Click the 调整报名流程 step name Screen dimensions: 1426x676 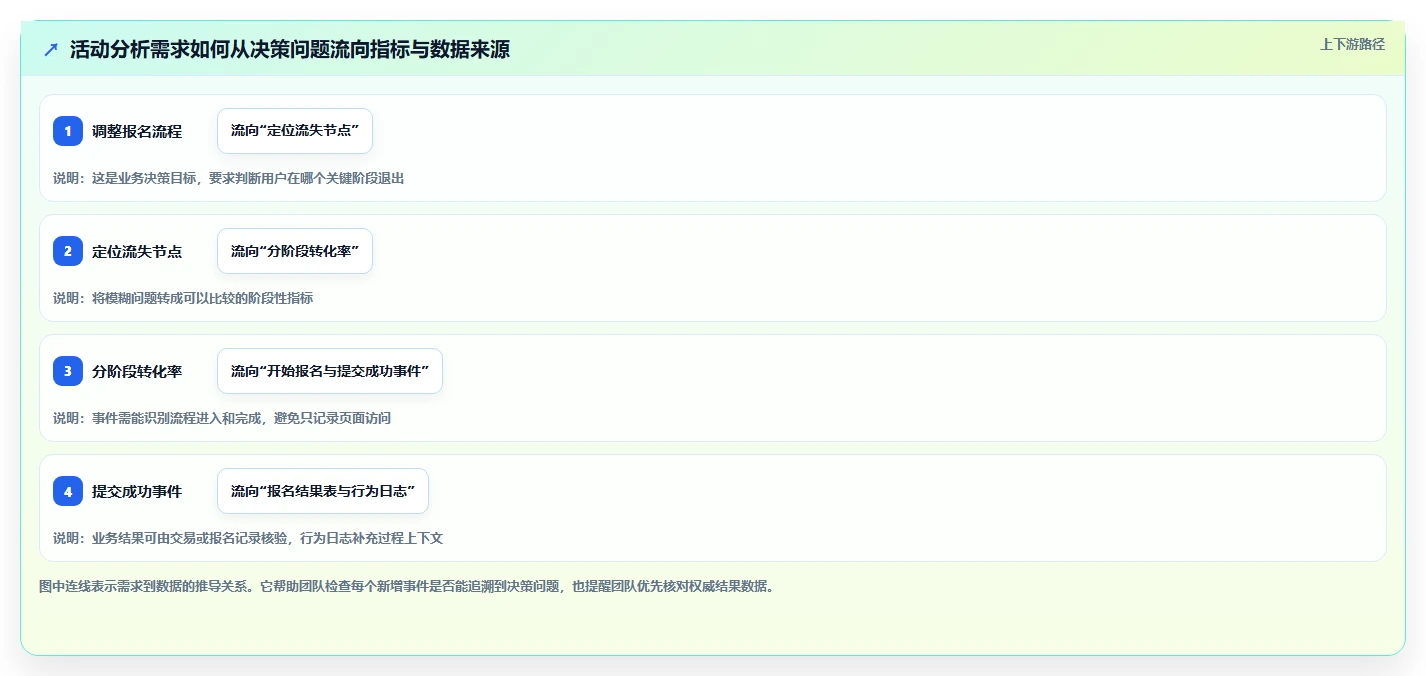click(137, 131)
